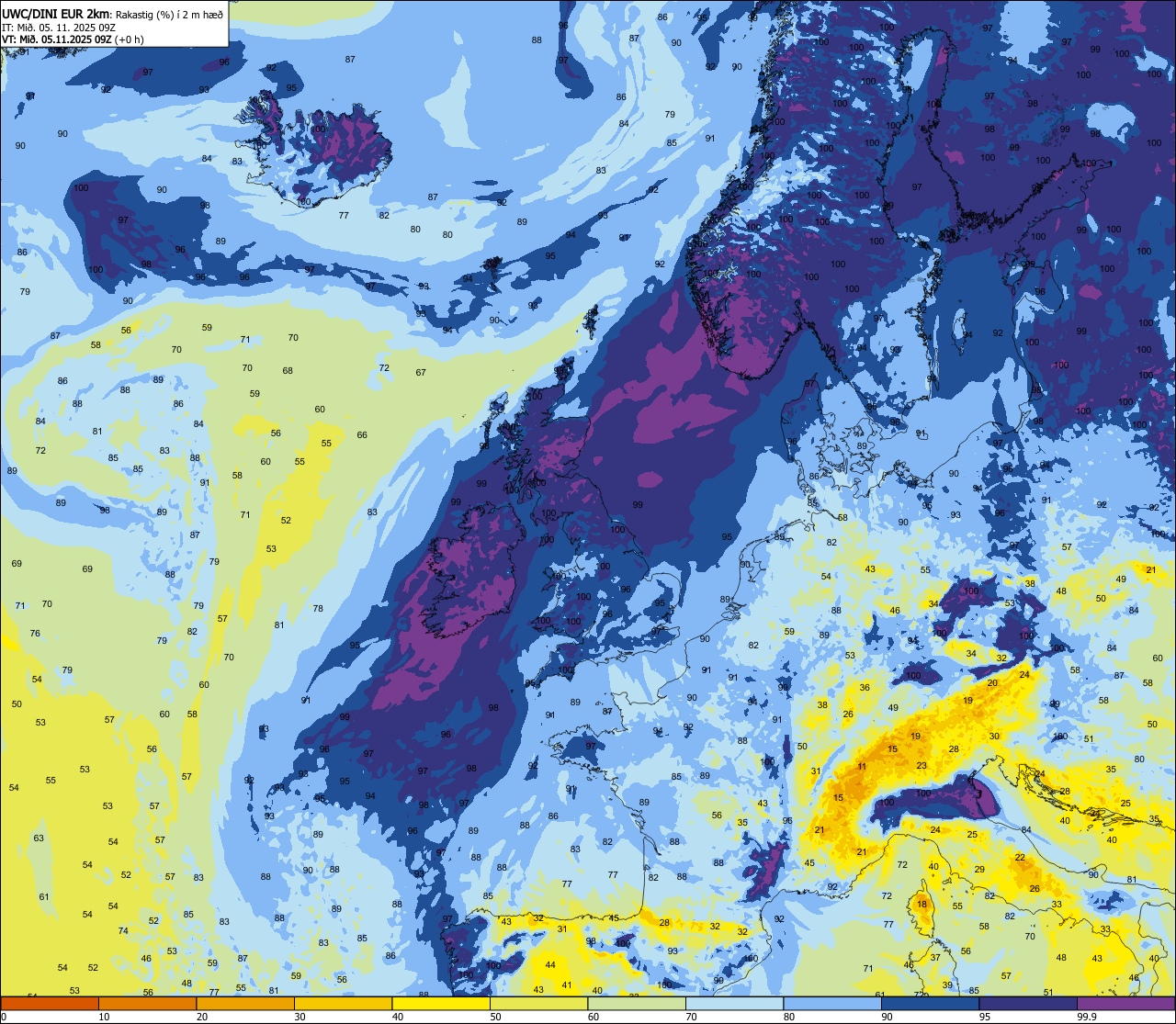
Task: Click the "IT: Mið. 05. 11. 2025 09Z" line
Action: (59, 28)
